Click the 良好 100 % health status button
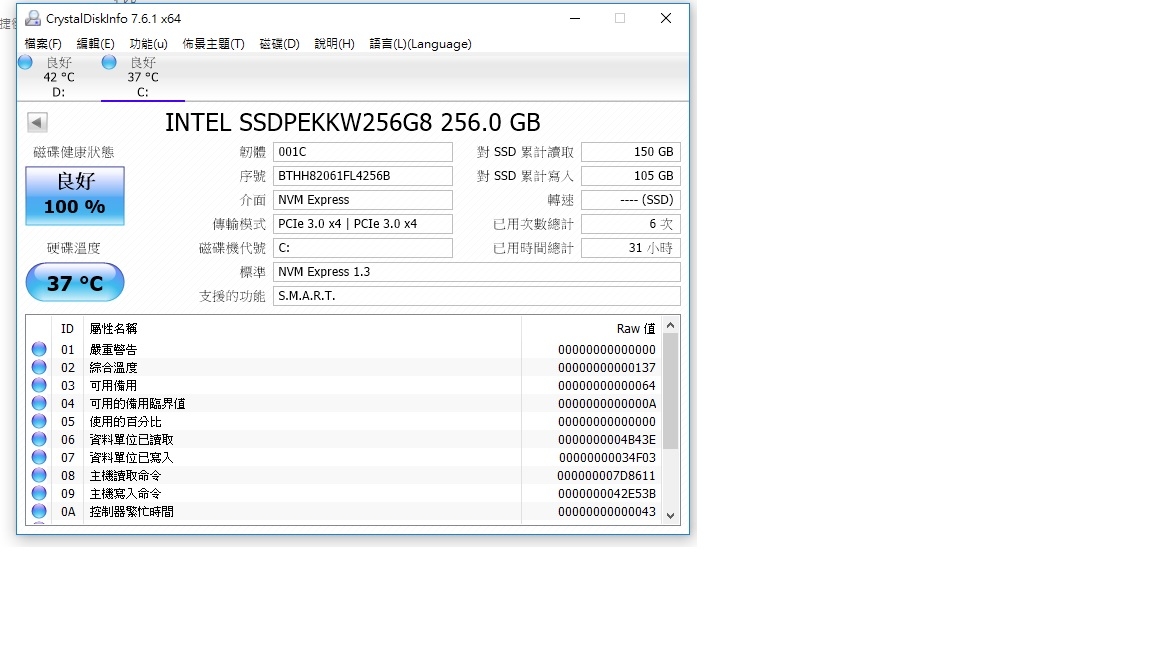Screen dimensions: 1152x648 (75, 195)
